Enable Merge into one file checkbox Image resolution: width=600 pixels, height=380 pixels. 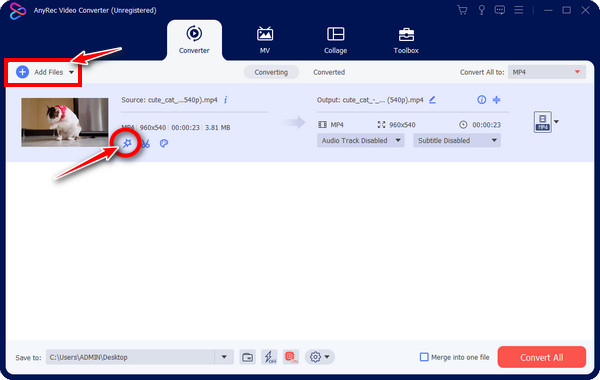(x=424, y=357)
